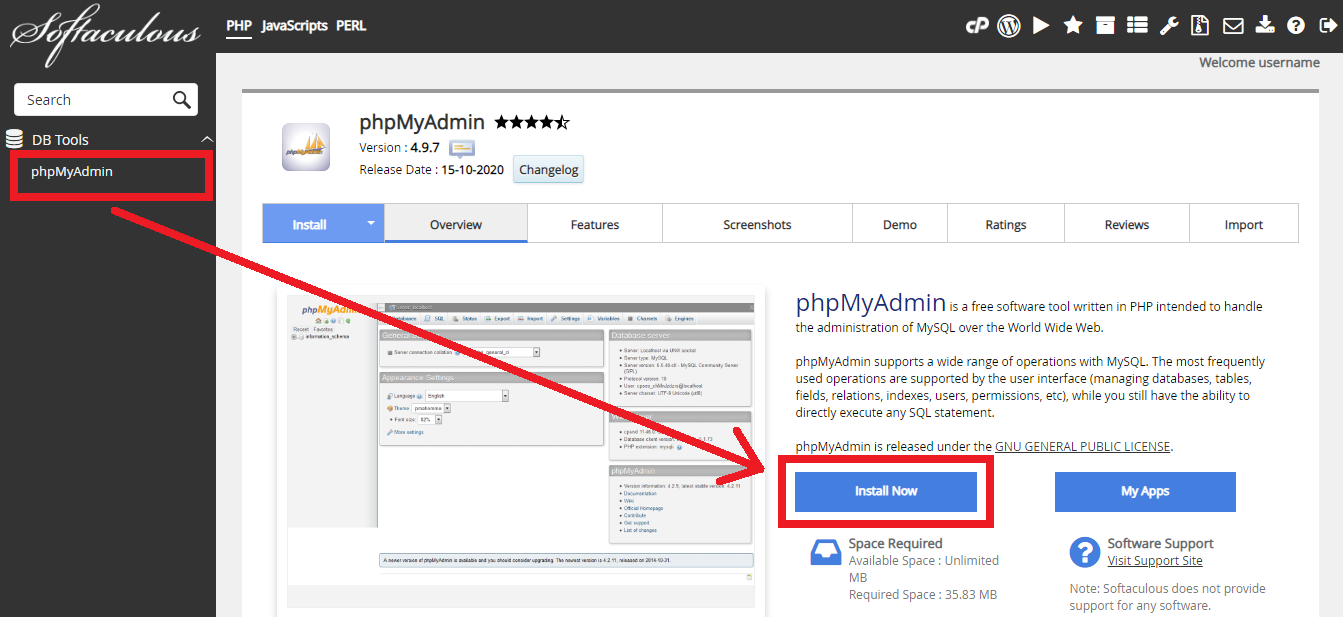The height and width of the screenshot is (617, 1343).
Task: Open the email icon in the toolbar
Action: coord(1233,25)
